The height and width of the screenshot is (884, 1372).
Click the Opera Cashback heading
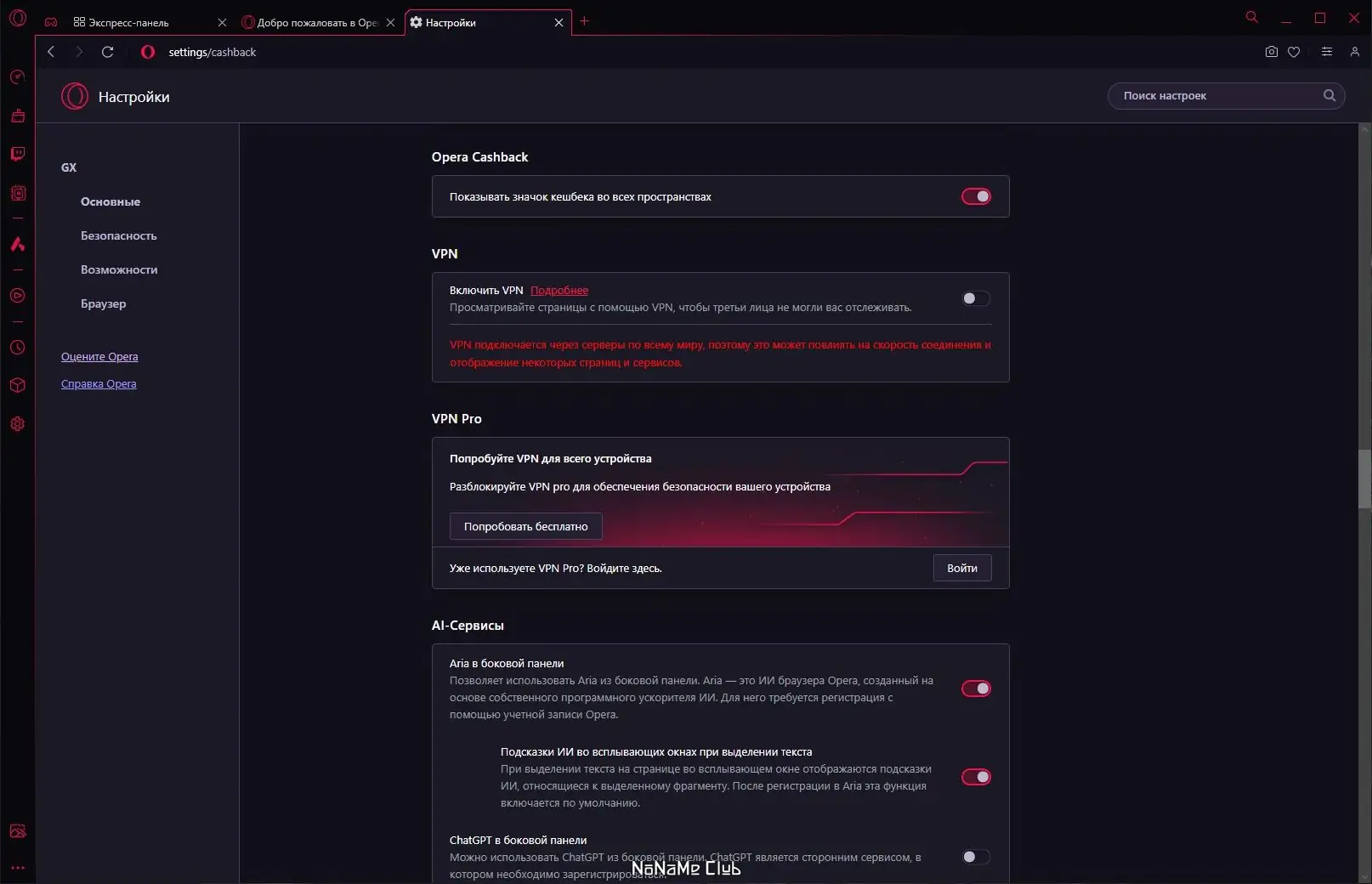coord(479,157)
